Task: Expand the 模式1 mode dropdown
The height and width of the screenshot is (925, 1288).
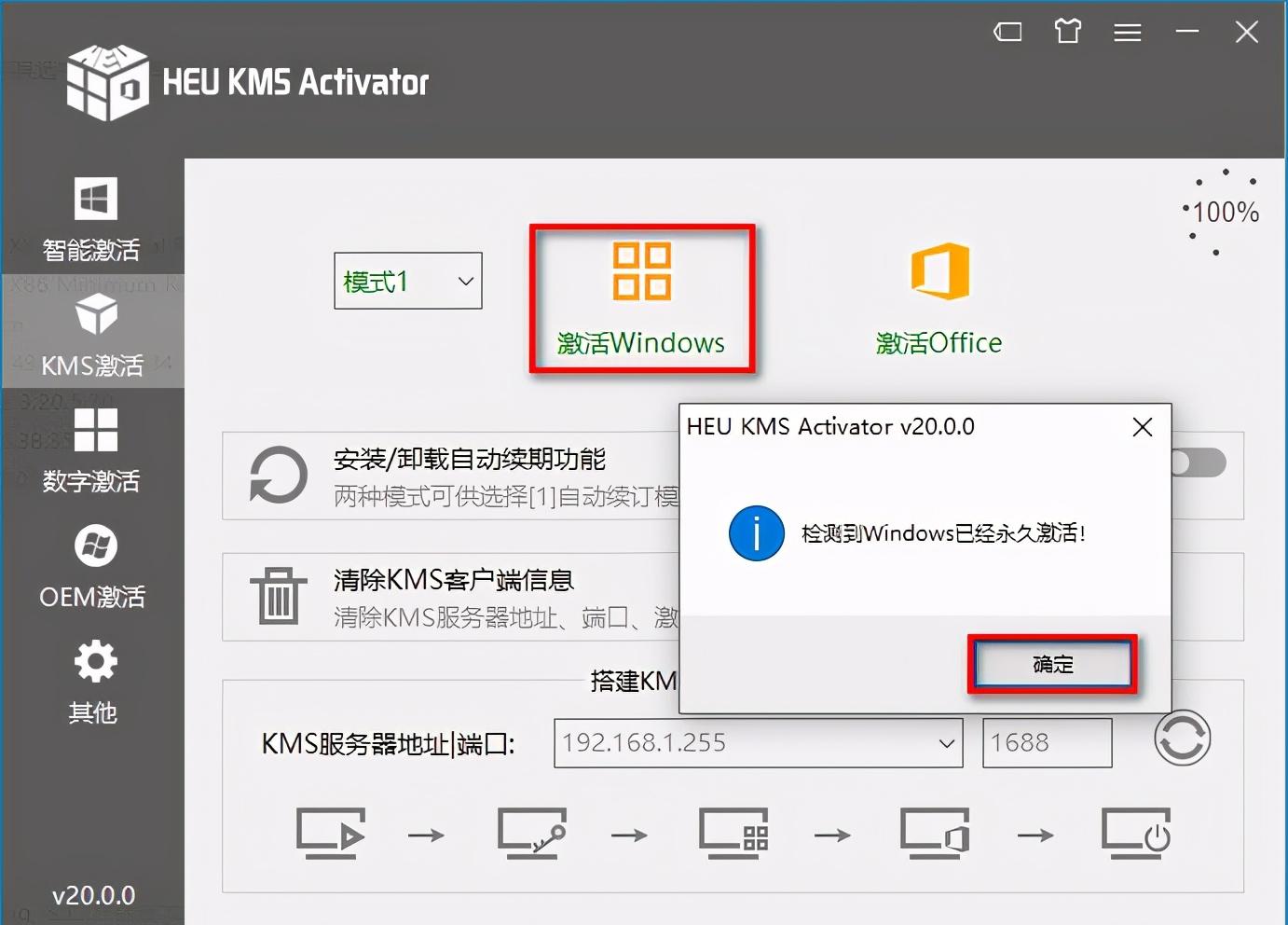Action: [408, 281]
